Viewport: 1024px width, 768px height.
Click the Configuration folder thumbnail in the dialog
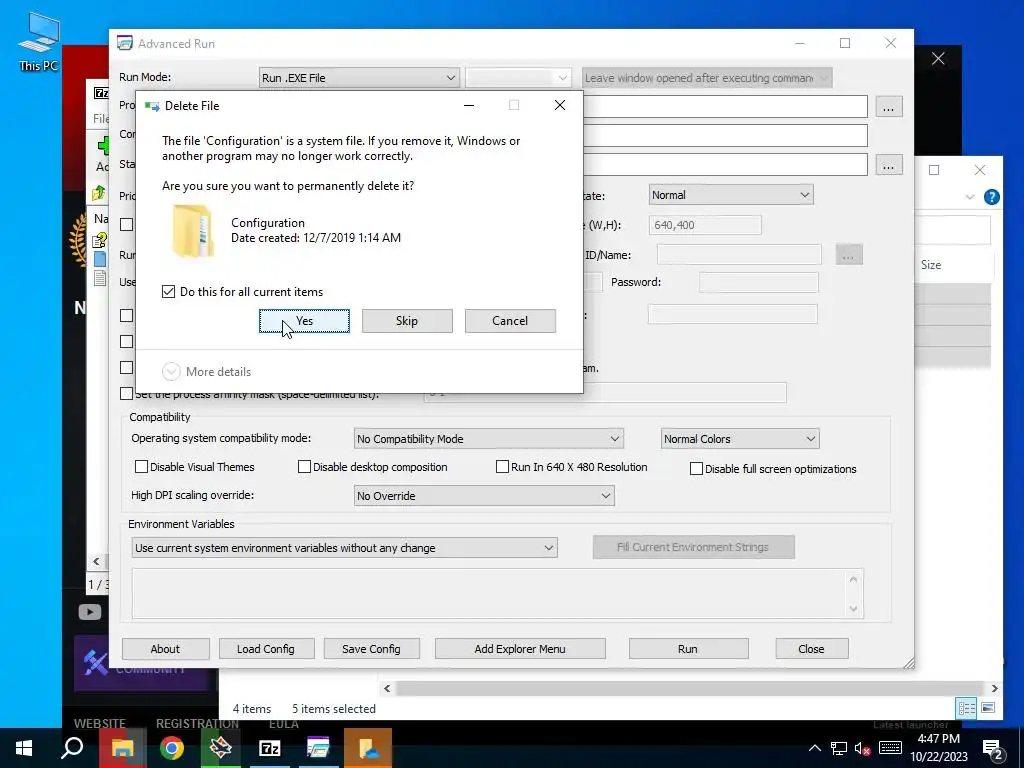point(192,231)
